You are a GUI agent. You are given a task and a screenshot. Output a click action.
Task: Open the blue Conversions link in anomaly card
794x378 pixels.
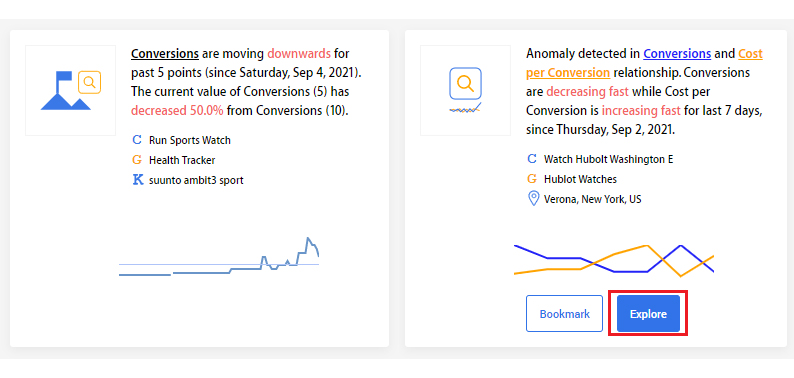click(x=677, y=54)
